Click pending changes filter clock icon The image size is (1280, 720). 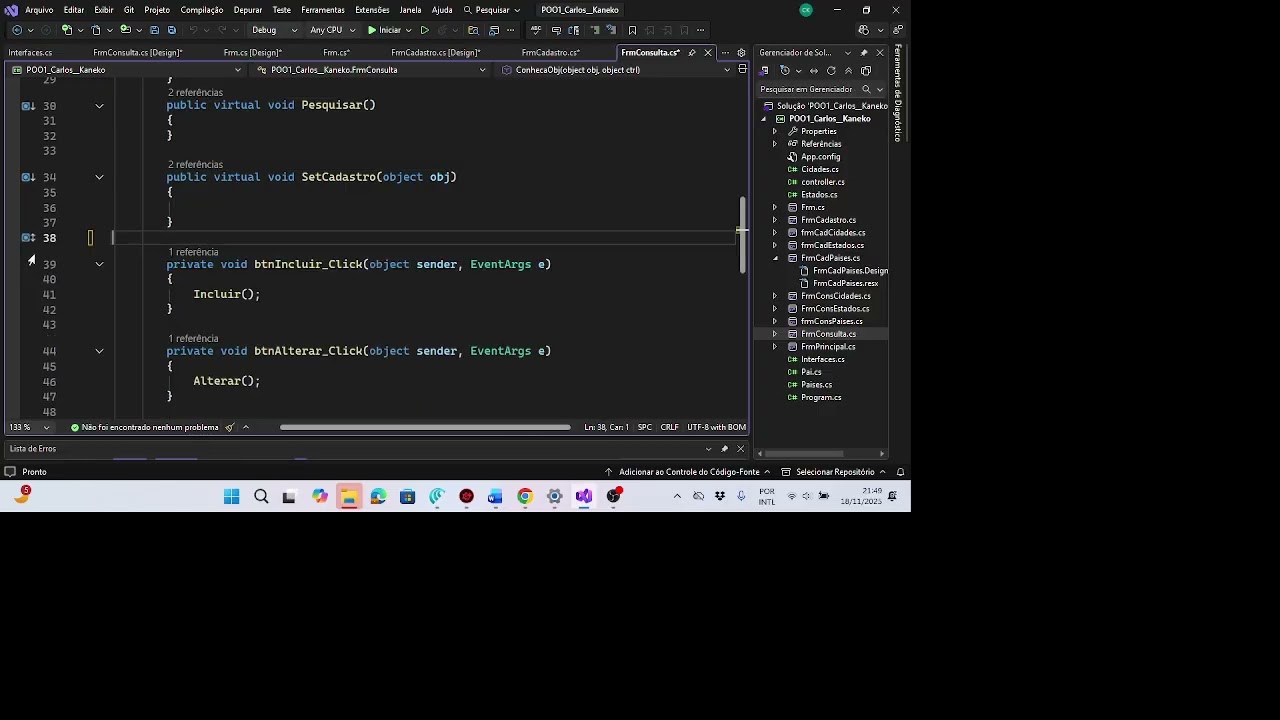click(x=785, y=71)
